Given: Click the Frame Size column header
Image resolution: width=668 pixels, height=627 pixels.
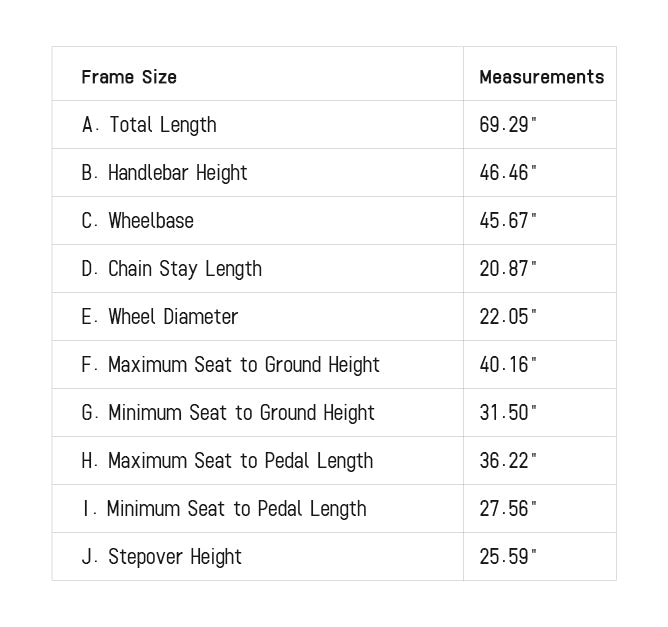Looking at the screenshot, I should click(x=129, y=77).
